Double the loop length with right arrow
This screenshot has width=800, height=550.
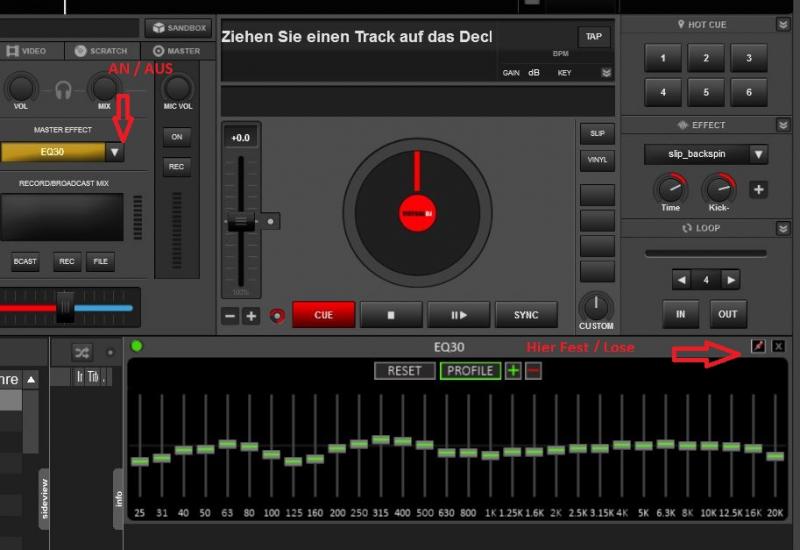731,280
